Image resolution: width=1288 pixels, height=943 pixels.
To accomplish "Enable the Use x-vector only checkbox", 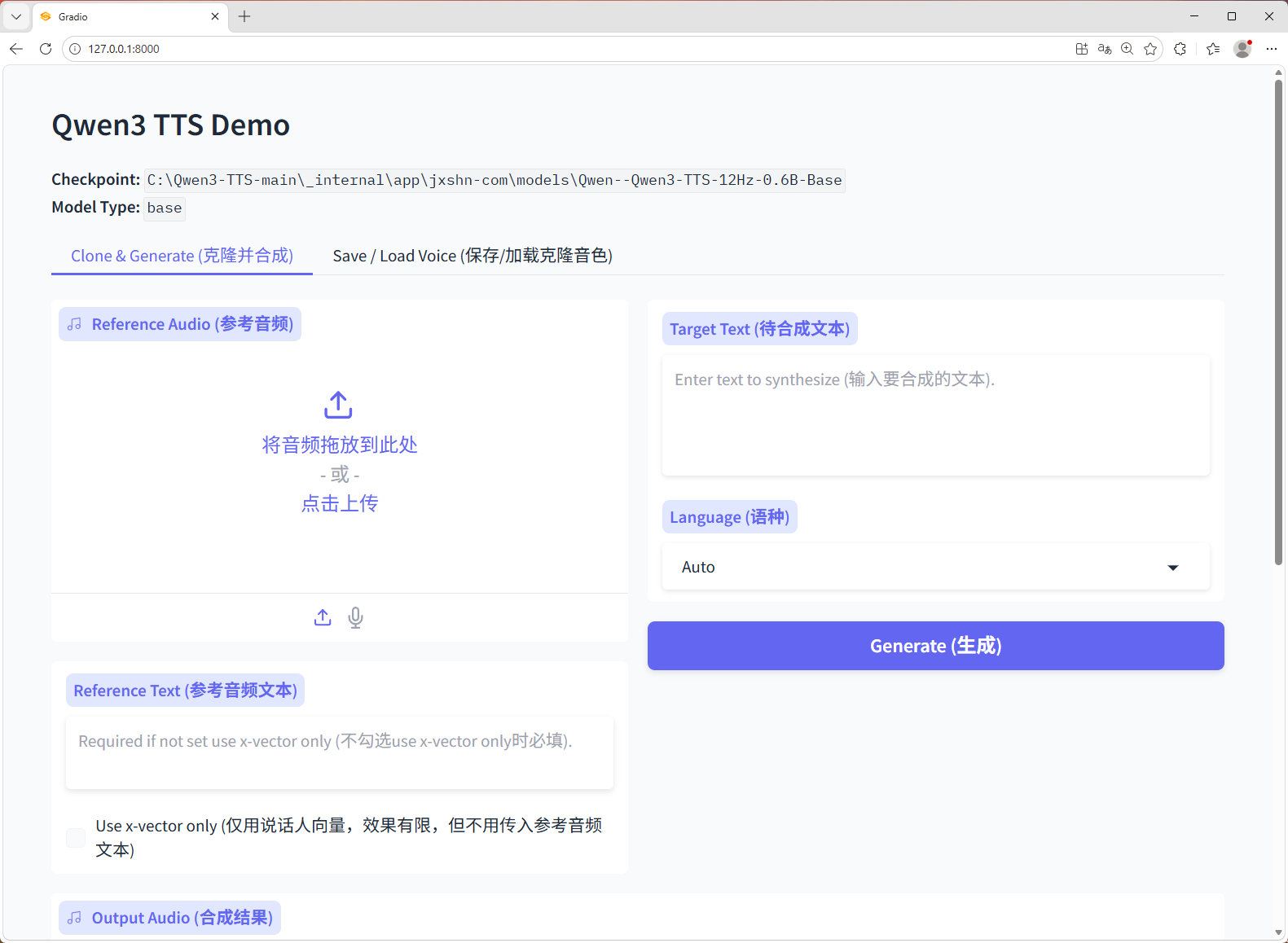I will 76,838.
